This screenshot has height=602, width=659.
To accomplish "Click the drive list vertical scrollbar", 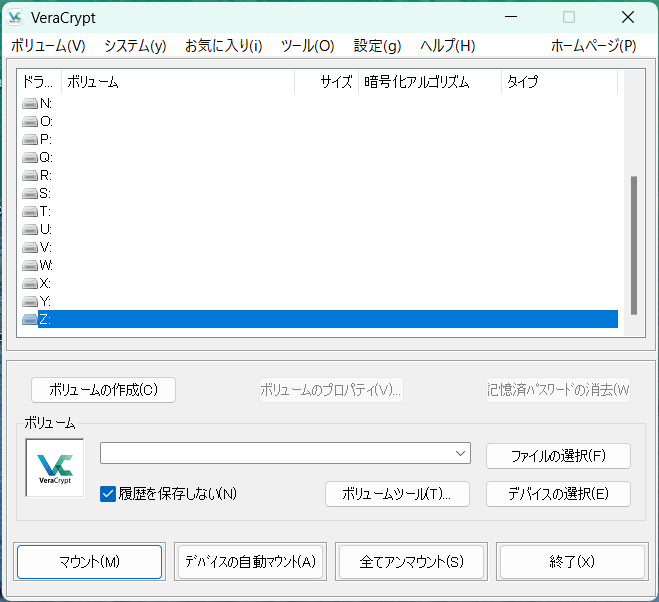I will (632, 245).
